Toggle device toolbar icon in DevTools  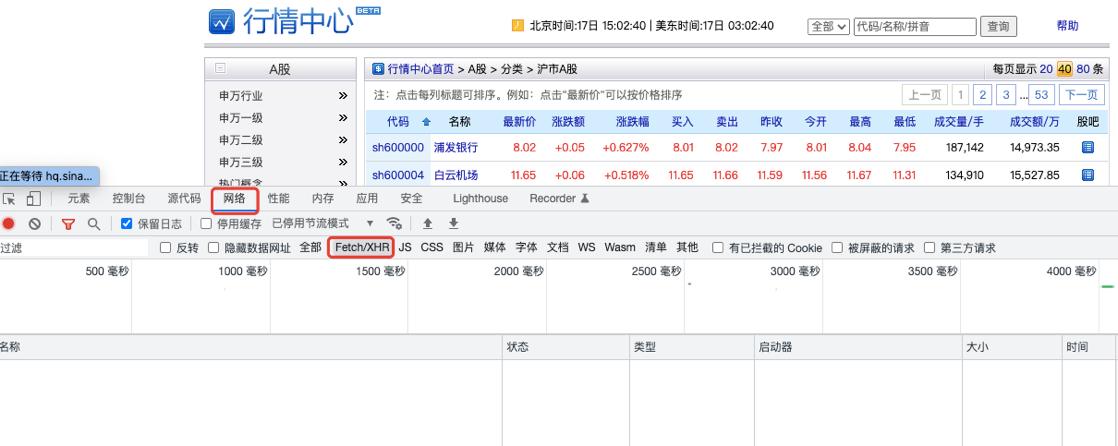pyautogui.click(x=33, y=199)
